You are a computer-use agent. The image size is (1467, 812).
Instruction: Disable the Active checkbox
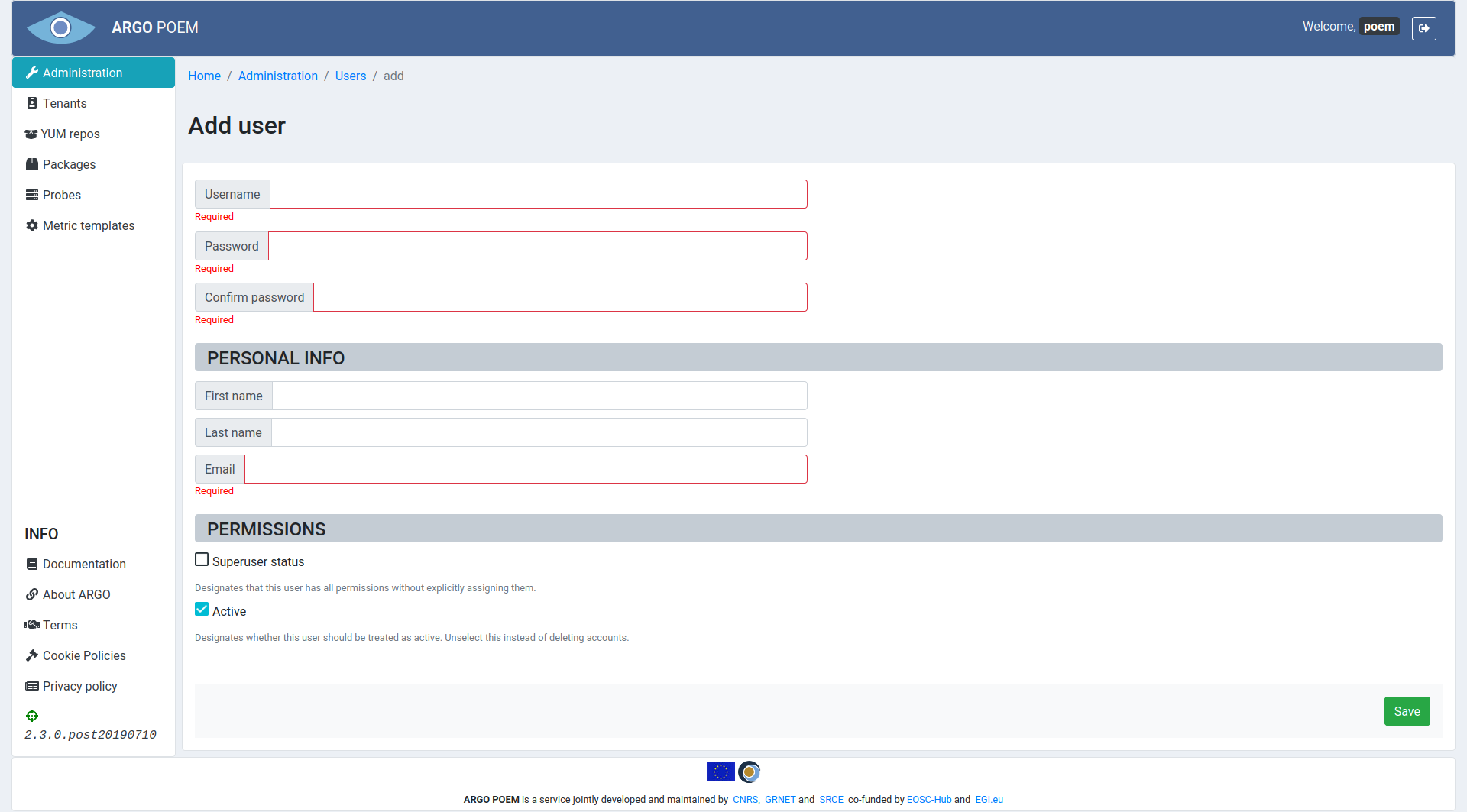(202, 608)
